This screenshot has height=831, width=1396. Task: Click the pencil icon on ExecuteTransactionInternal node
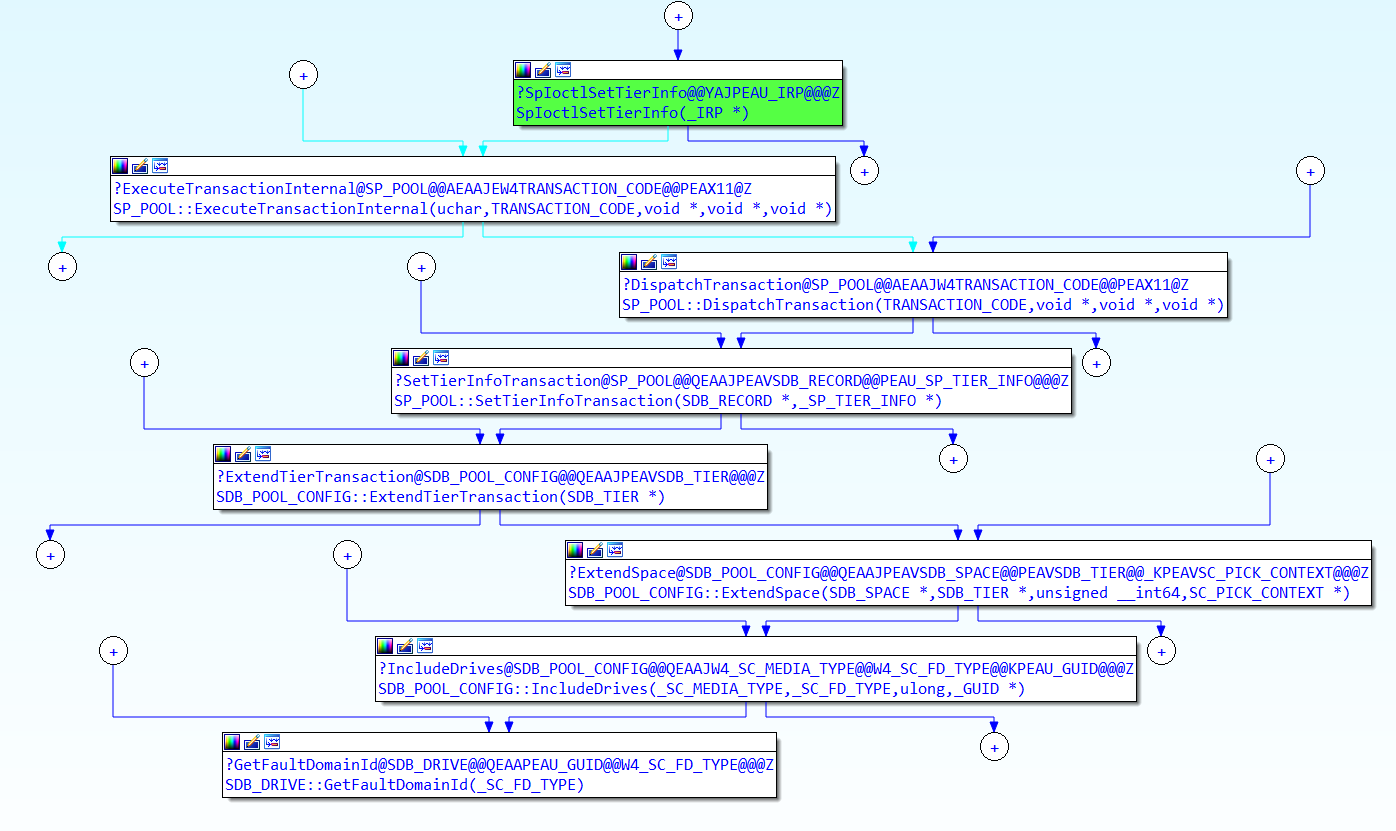[x=140, y=166]
